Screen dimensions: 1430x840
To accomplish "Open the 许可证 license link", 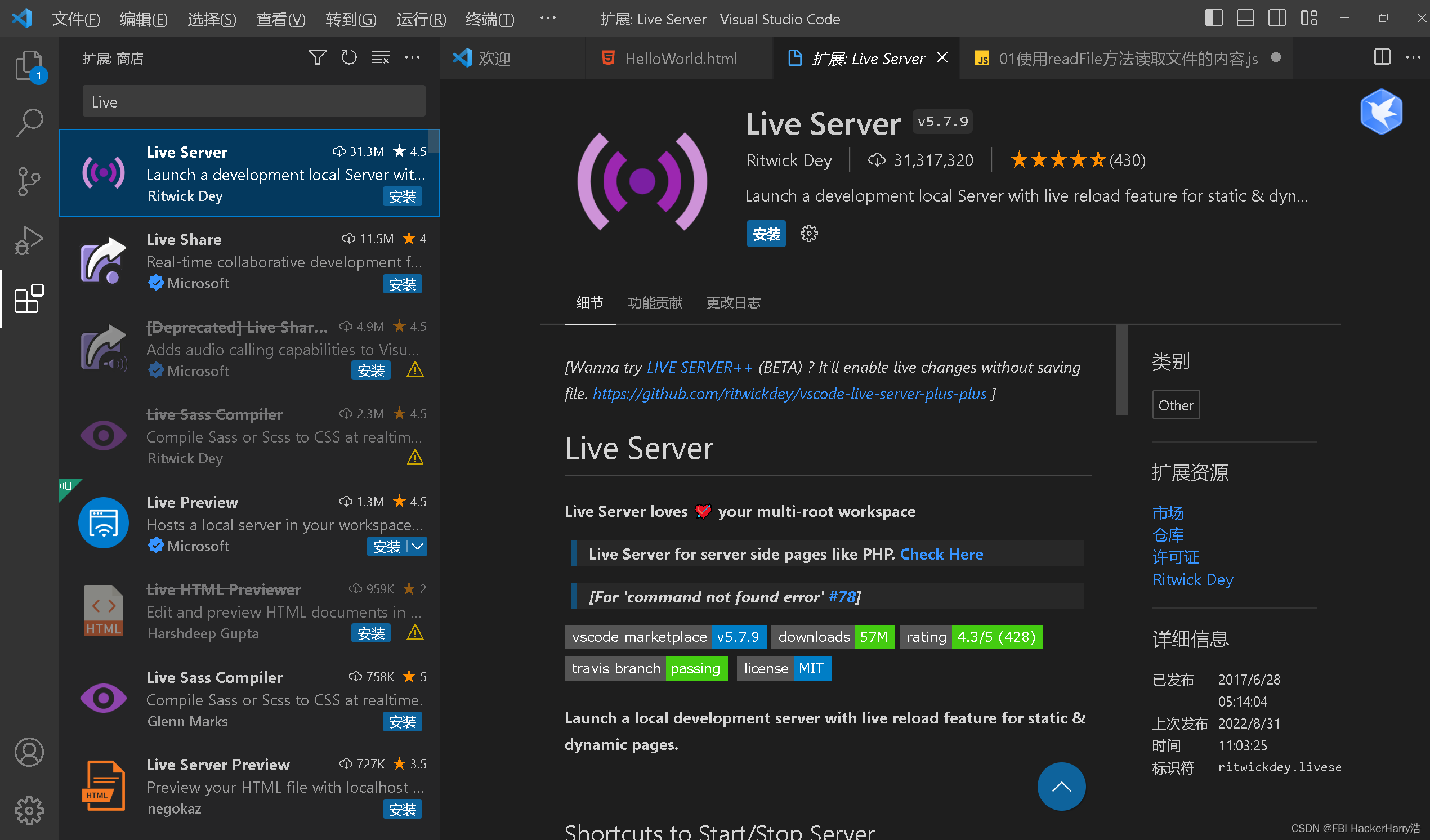I will click(x=1176, y=557).
